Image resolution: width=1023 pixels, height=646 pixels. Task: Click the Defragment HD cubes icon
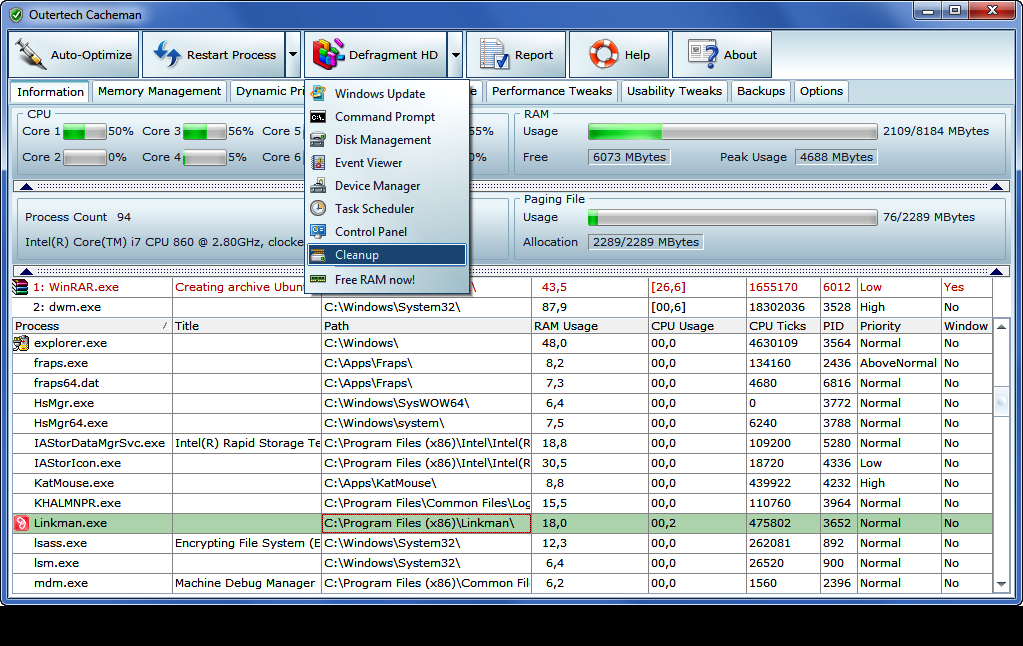329,55
